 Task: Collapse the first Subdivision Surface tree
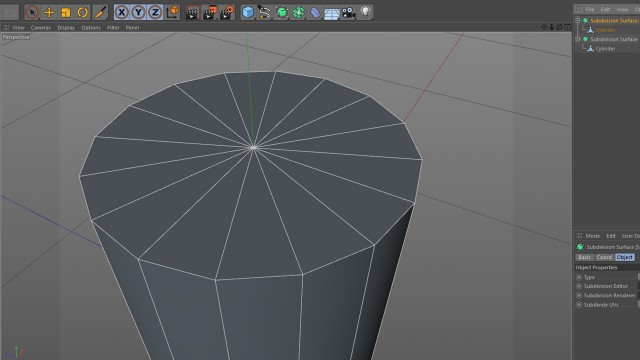click(578, 20)
